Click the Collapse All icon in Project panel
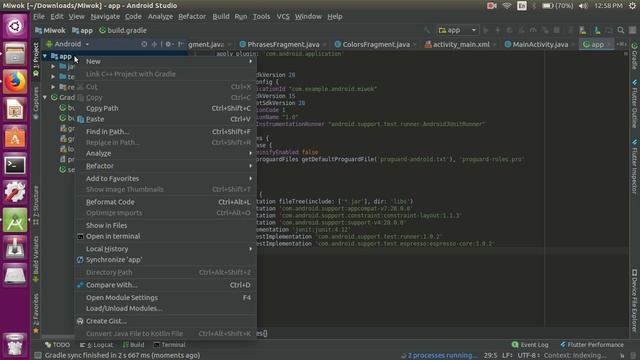The image size is (640, 360). point(154,44)
